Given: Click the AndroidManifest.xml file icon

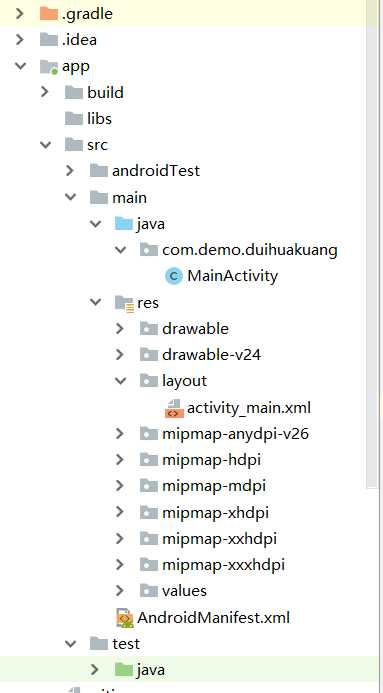Looking at the screenshot, I should pos(125,618).
